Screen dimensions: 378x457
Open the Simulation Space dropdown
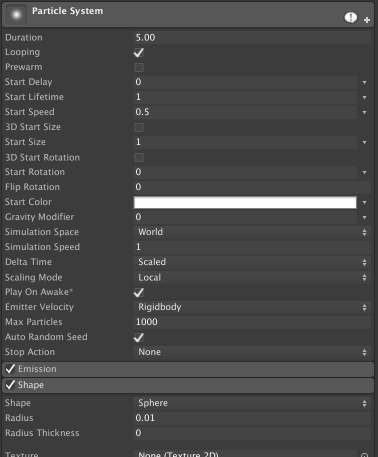tap(252, 232)
